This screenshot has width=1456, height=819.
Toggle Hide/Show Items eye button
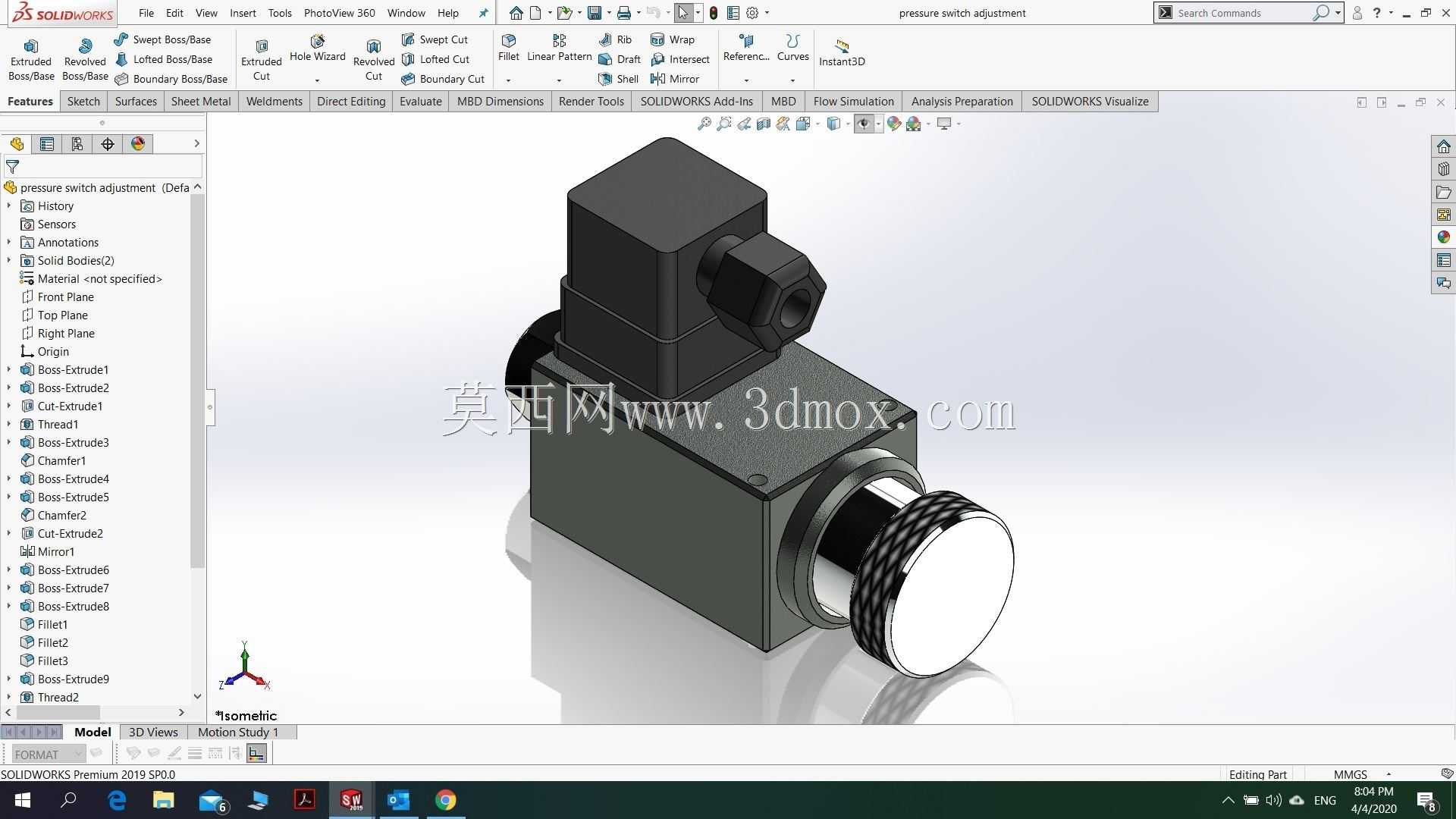point(864,124)
